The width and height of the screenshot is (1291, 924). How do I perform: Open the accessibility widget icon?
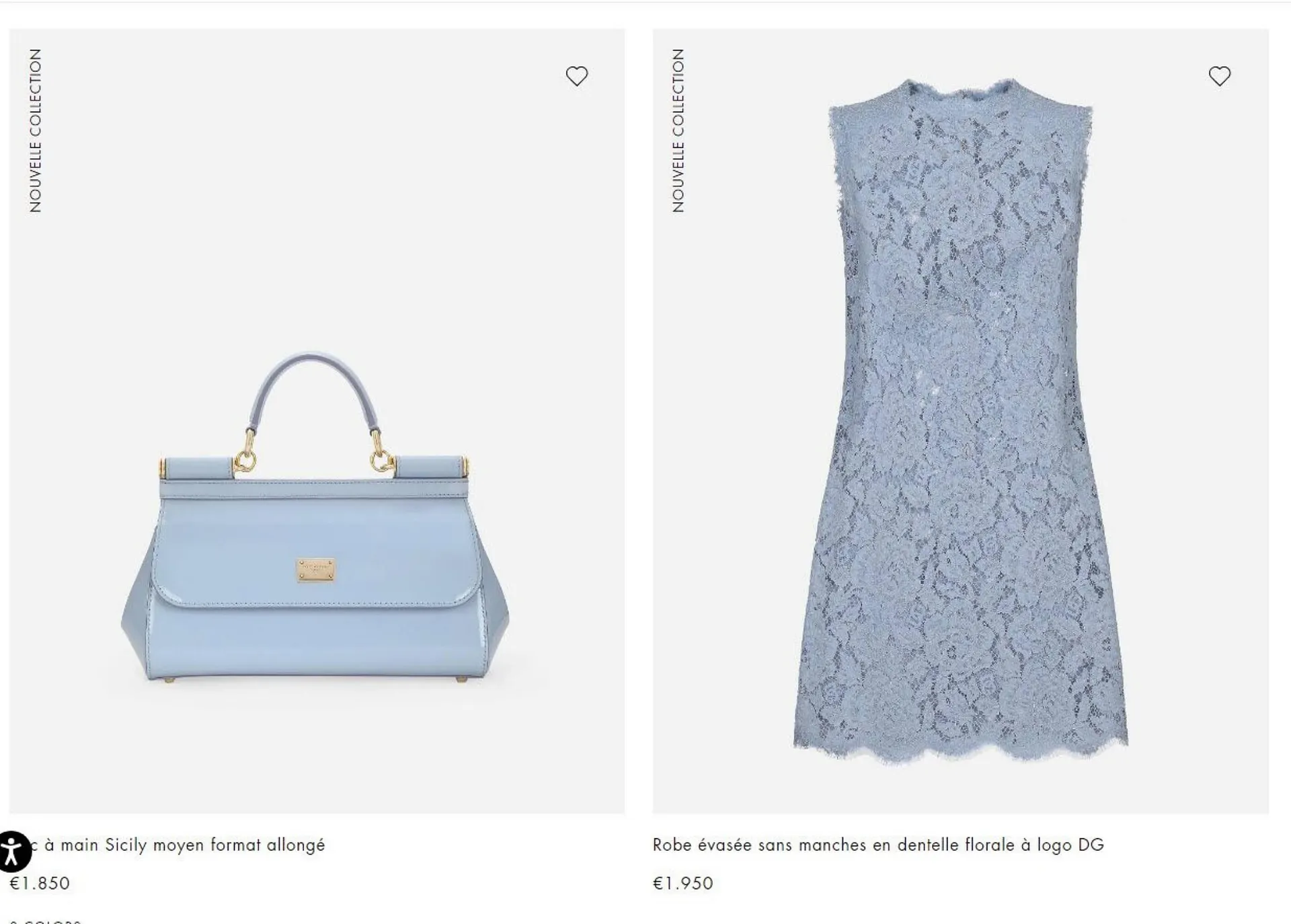(12, 851)
